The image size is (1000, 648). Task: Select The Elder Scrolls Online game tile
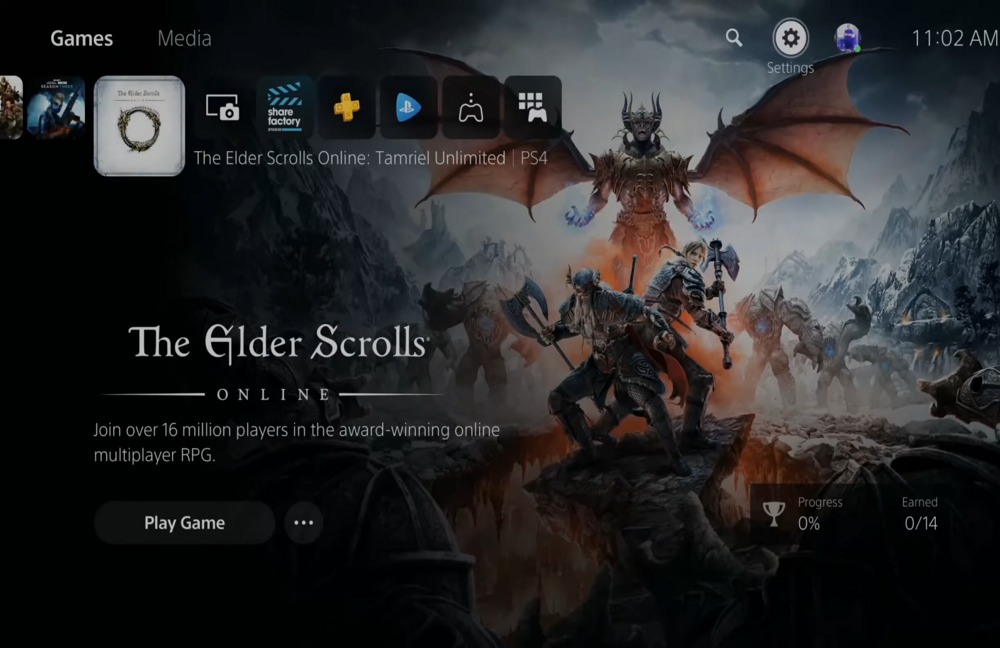pos(139,126)
